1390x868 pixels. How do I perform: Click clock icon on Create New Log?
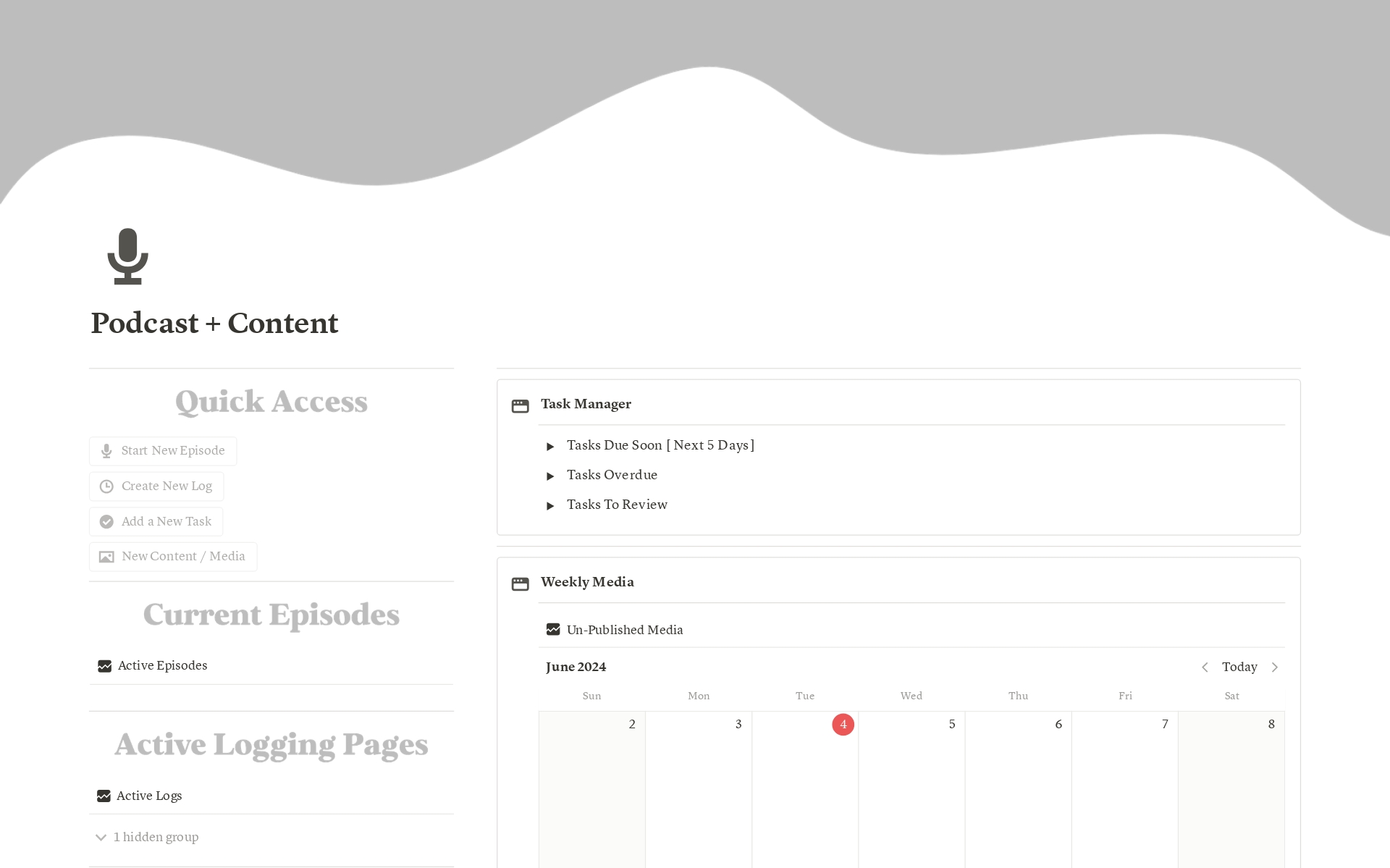(x=106, y=486)
